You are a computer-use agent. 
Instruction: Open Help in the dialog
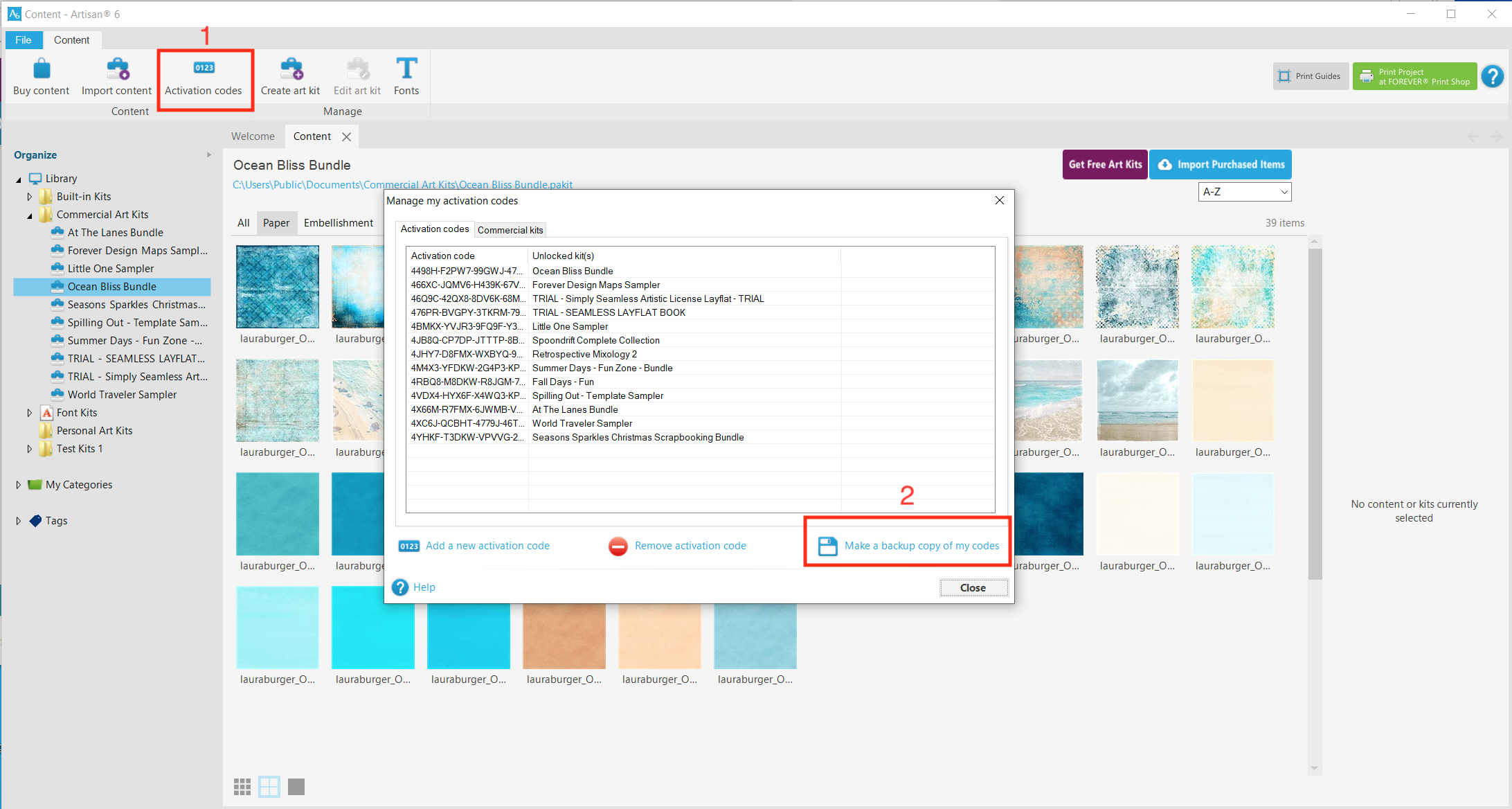pos(414,587)
